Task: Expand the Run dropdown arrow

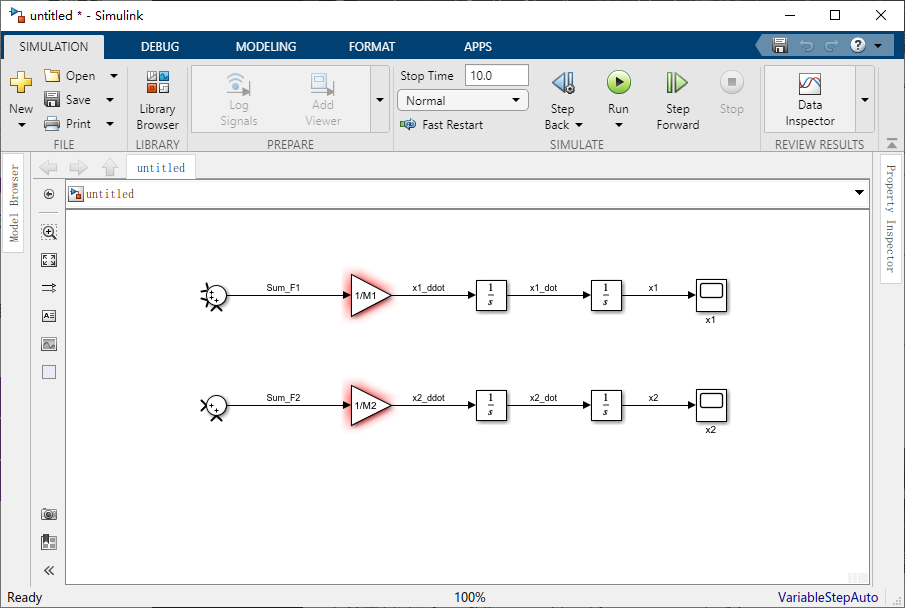Action: point(619,125)
